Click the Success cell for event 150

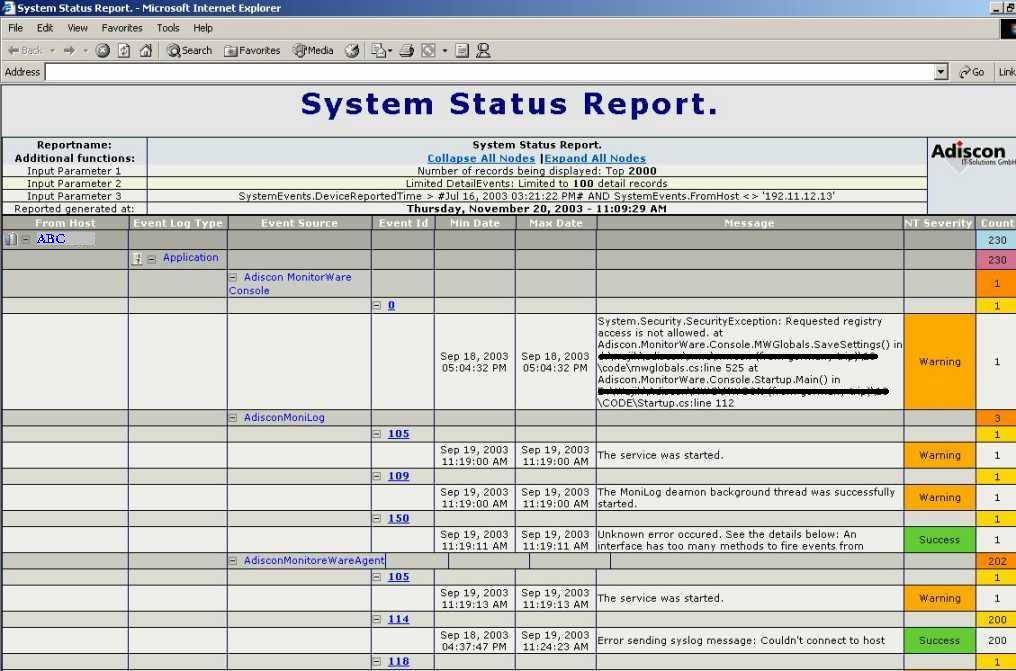pyautogui.click(x=940, y=540)
